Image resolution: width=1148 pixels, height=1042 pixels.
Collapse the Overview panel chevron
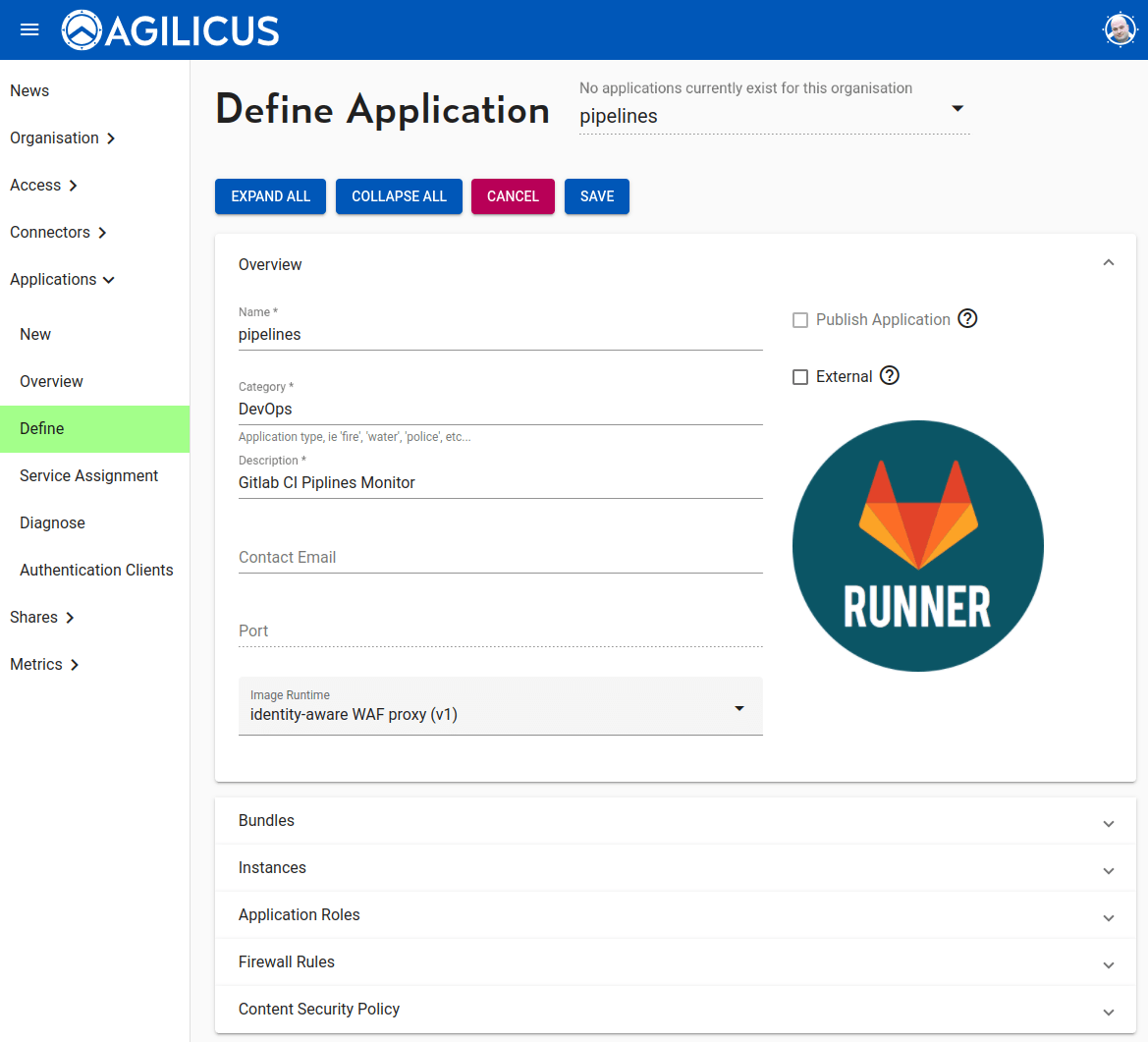coord(1108,263)
